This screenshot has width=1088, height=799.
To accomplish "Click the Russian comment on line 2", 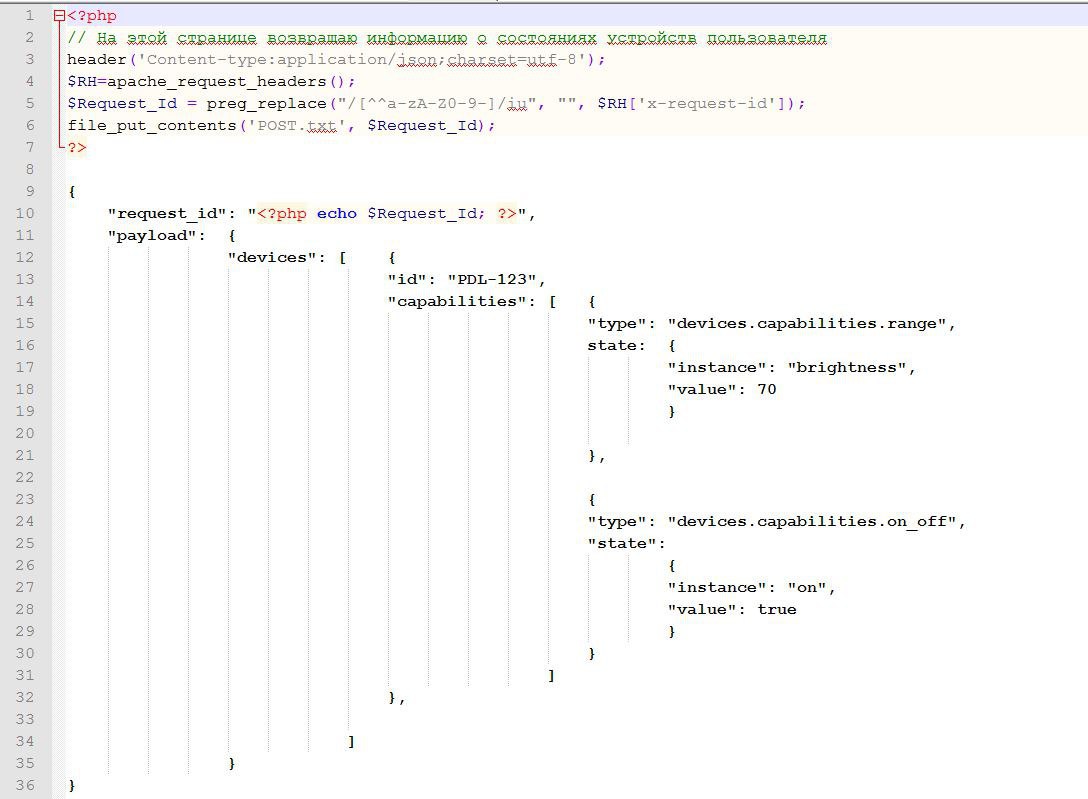I will [x=448, y=38].
